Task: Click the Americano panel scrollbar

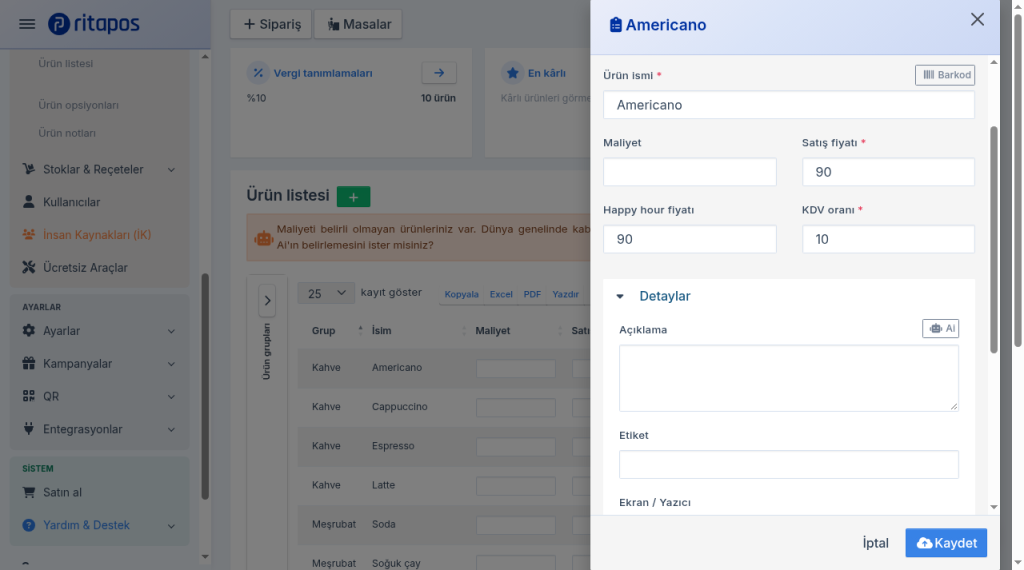Action: coord(994,240)
